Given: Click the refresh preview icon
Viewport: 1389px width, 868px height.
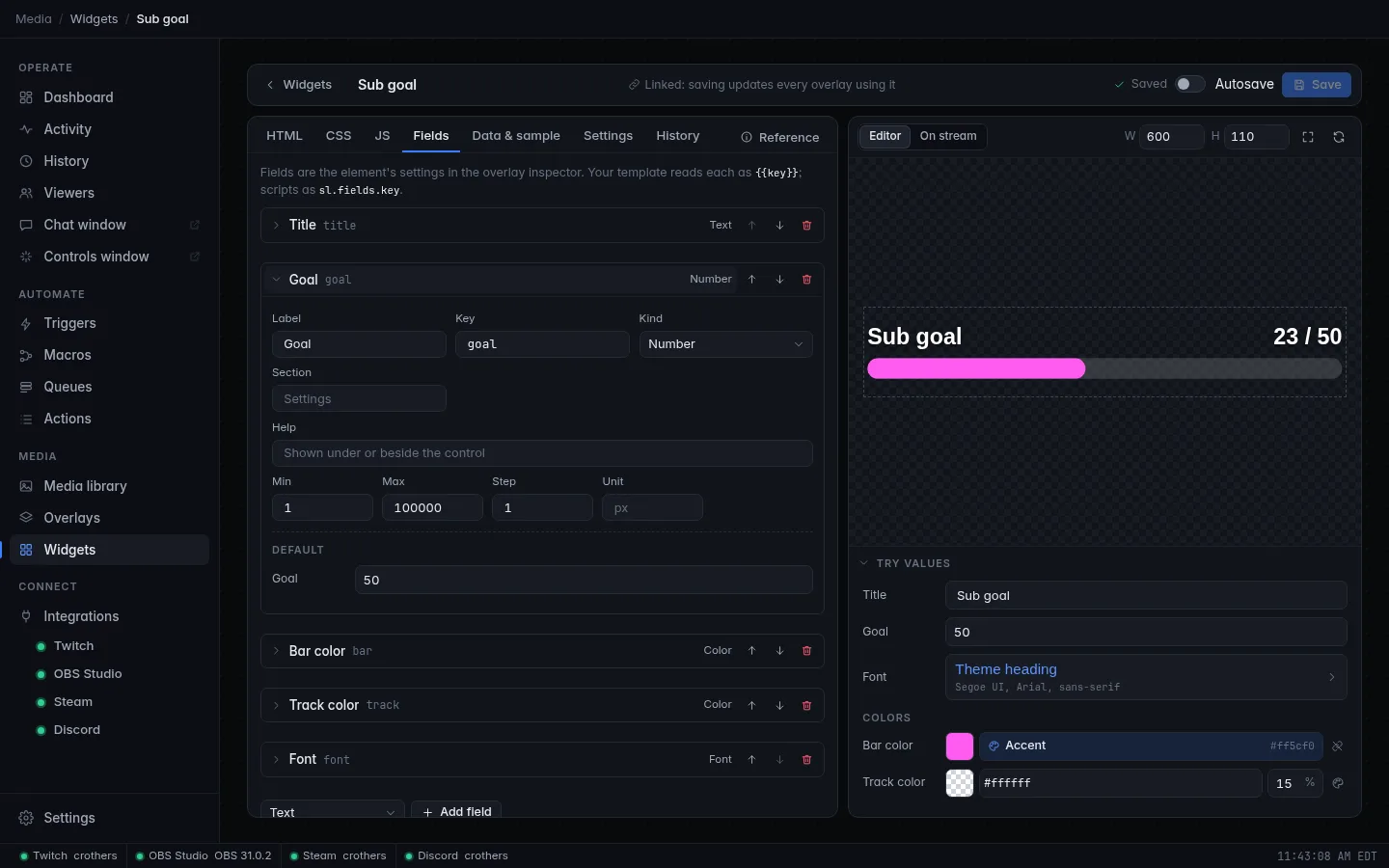Looking at the screenshot, I should (x=1339, y=137).
